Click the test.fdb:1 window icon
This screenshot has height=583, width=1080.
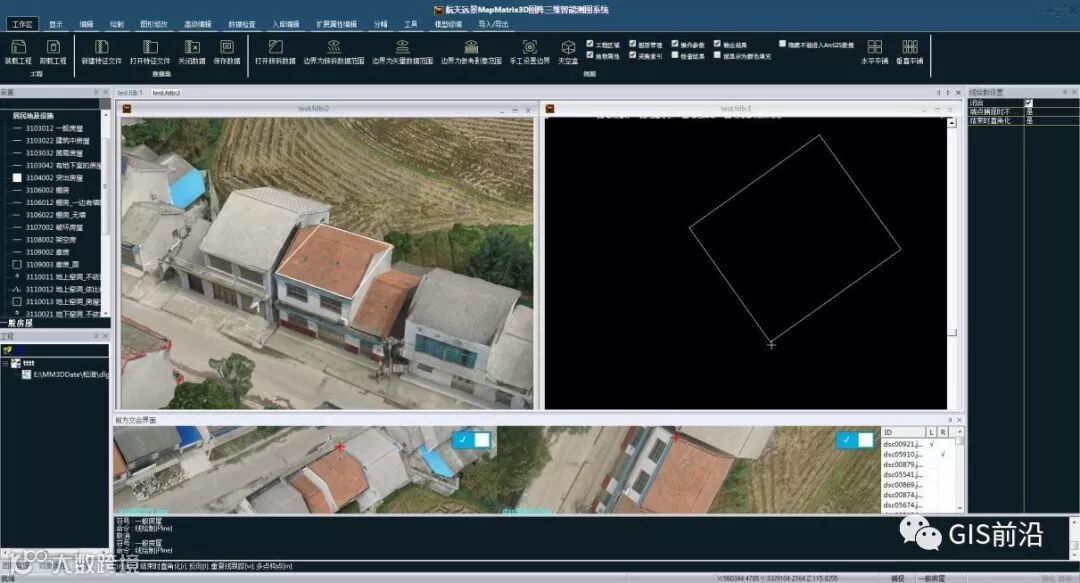coord(550,108)
